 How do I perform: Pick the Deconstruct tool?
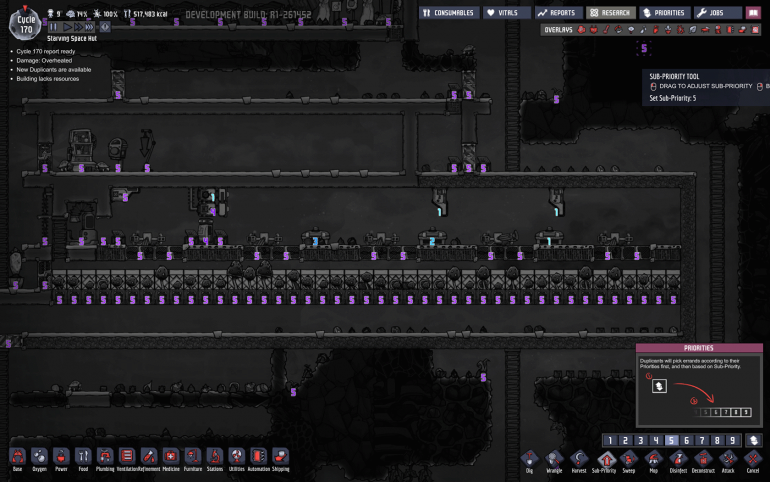[x=702, y=458]
